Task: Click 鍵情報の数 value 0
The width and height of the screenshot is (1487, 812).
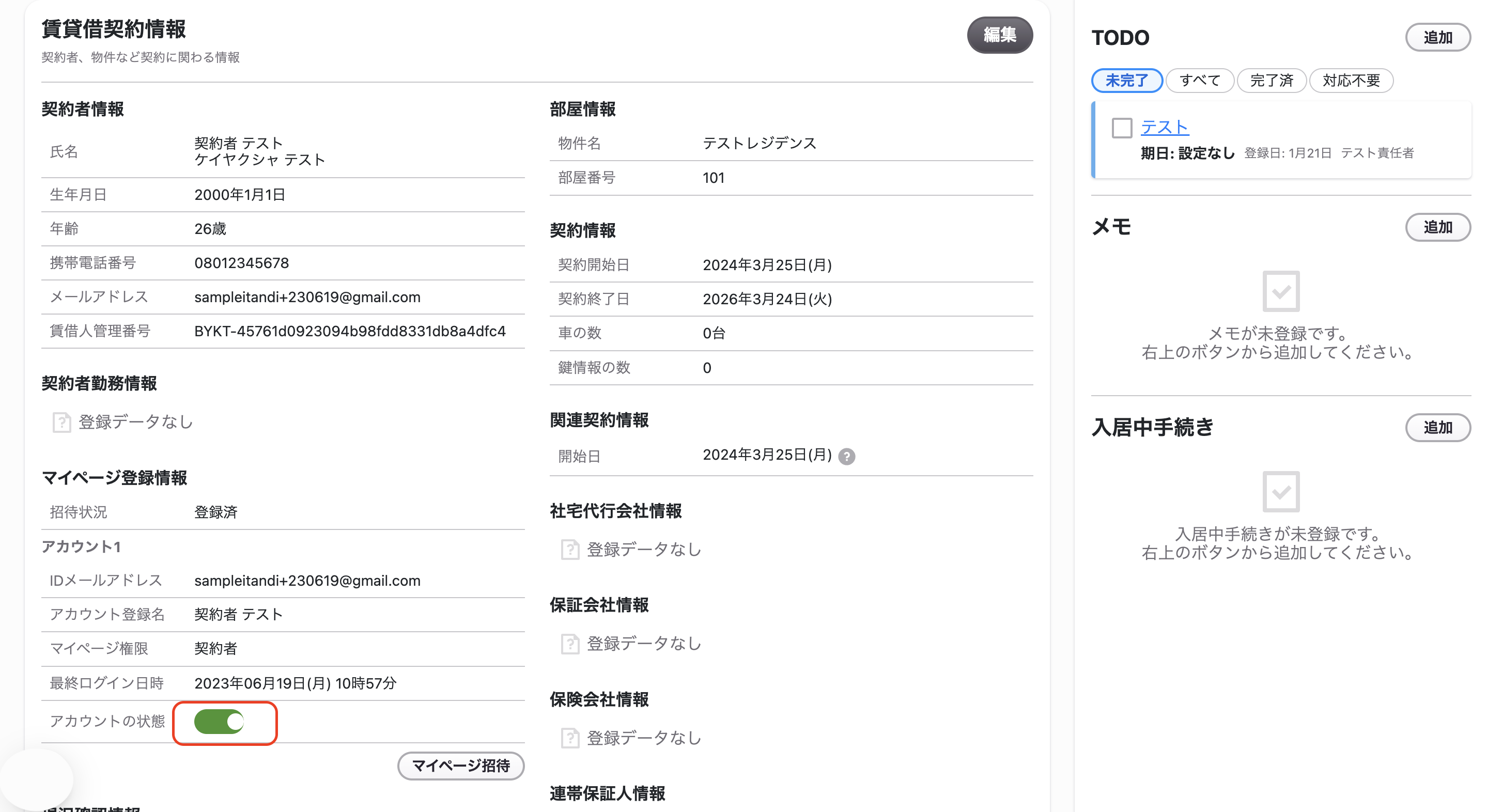Action: [706, 368]
